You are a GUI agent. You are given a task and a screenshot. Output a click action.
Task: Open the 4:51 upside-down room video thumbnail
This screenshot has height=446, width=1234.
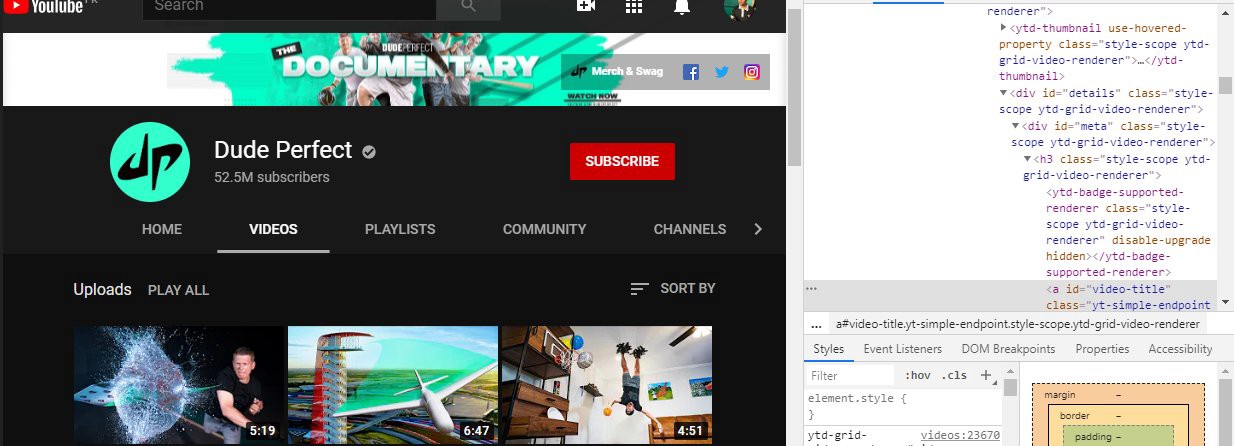click(607, 385)
